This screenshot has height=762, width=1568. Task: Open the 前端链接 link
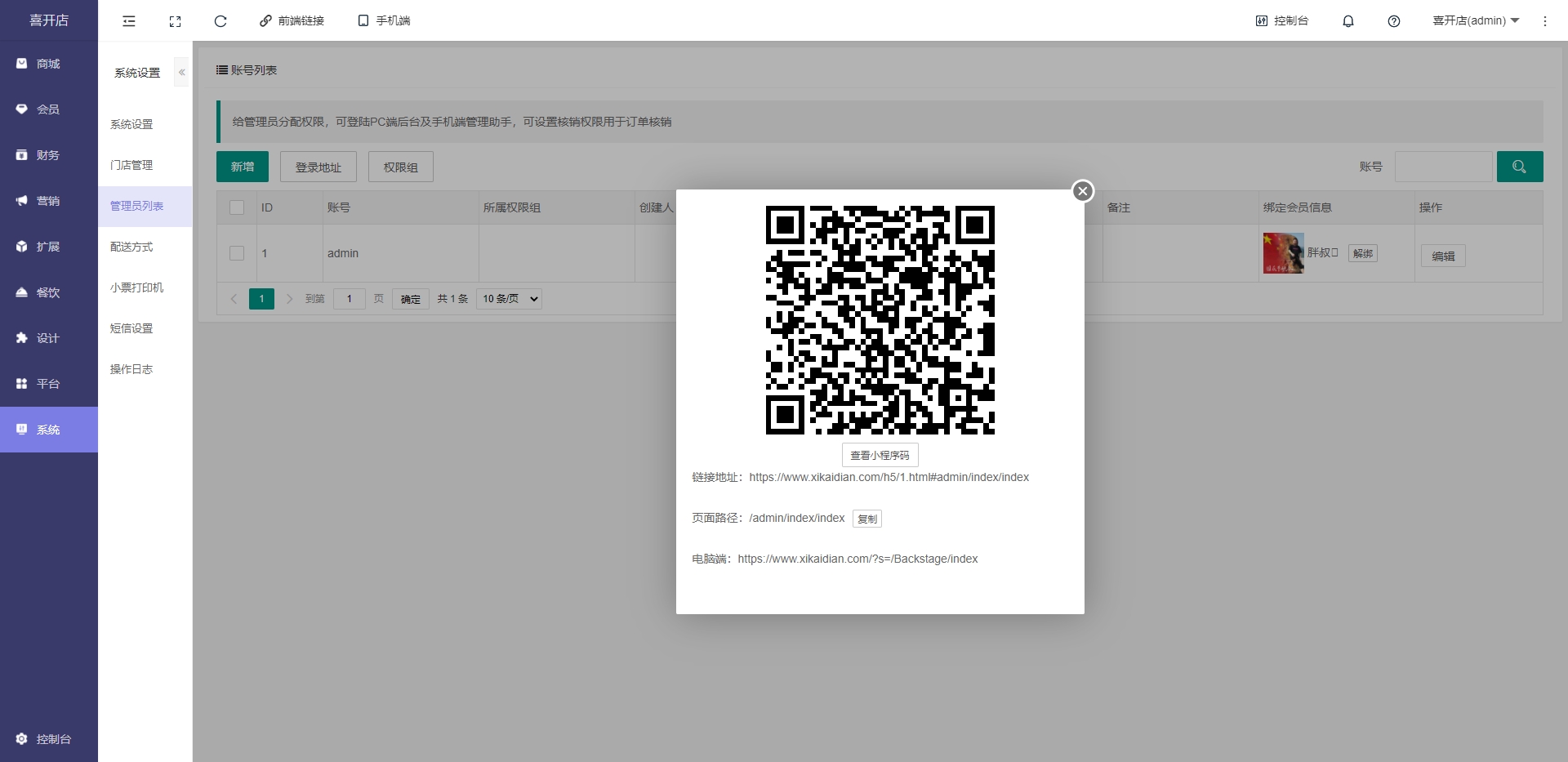292,21
